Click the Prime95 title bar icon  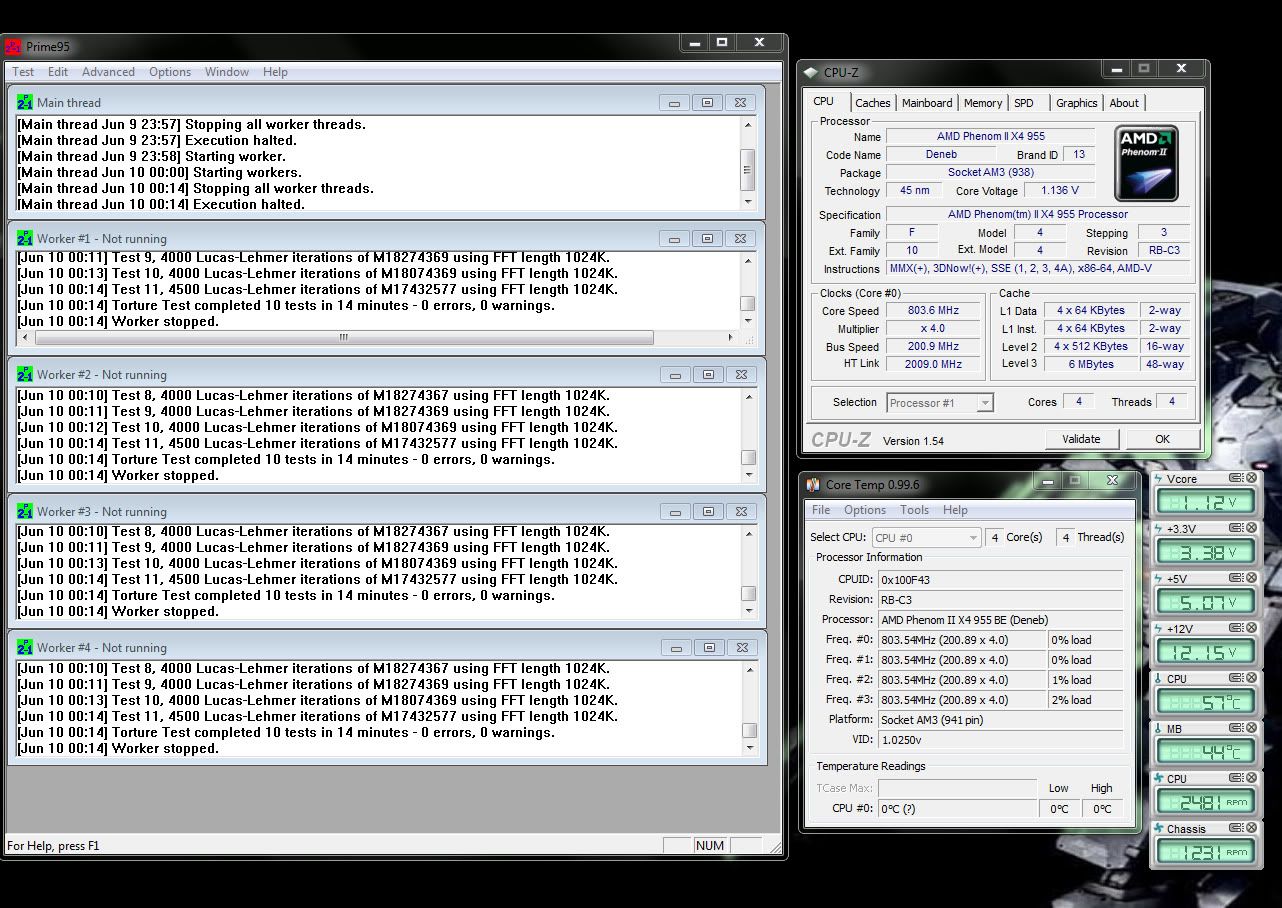pyautogui.click(x=13, y=46)
